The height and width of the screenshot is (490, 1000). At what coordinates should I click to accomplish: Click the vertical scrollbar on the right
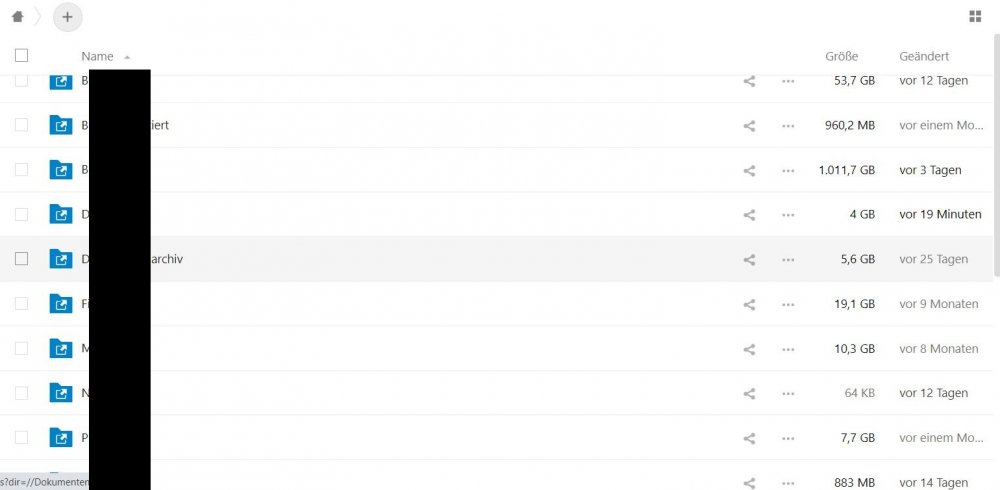[x=996, y=156]
